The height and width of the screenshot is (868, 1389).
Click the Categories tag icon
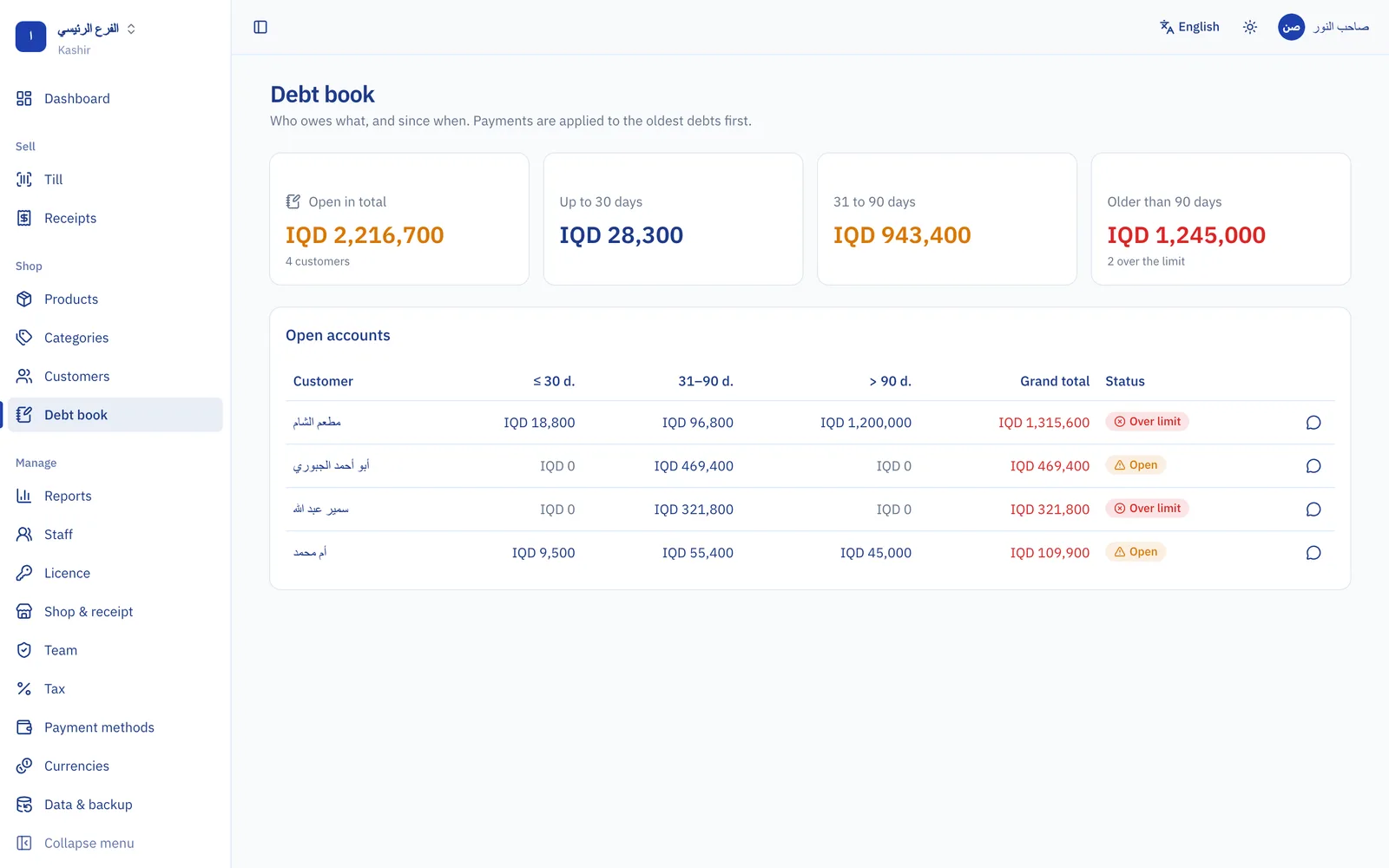[x=24, y=338]
